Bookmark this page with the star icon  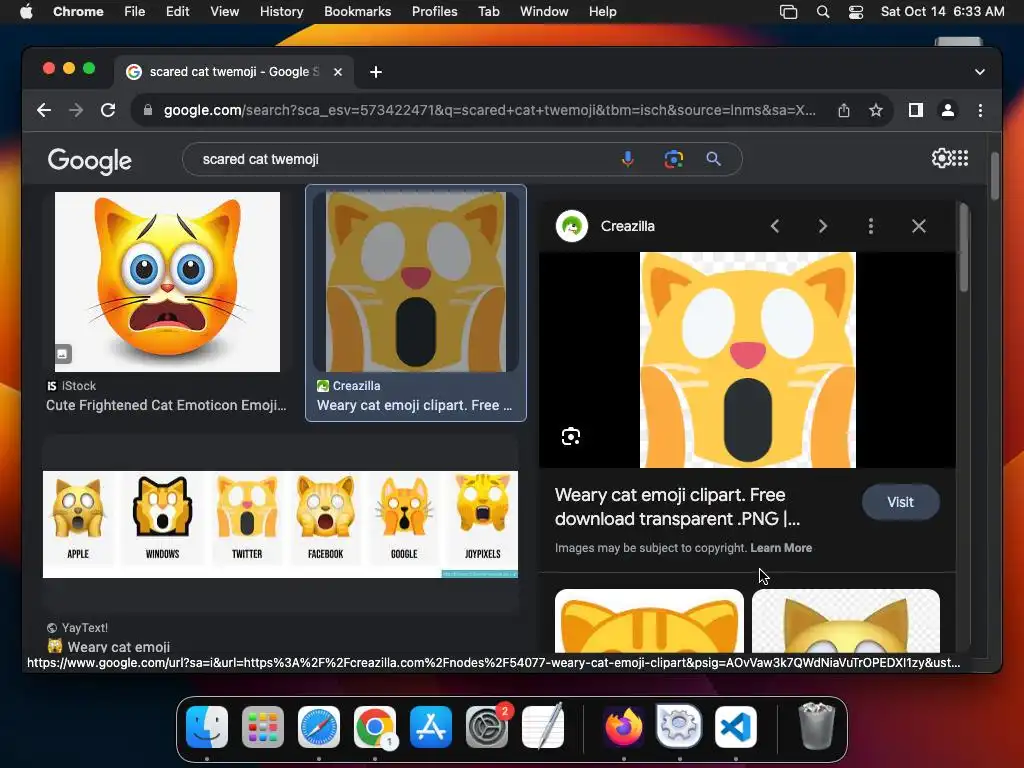876,110
